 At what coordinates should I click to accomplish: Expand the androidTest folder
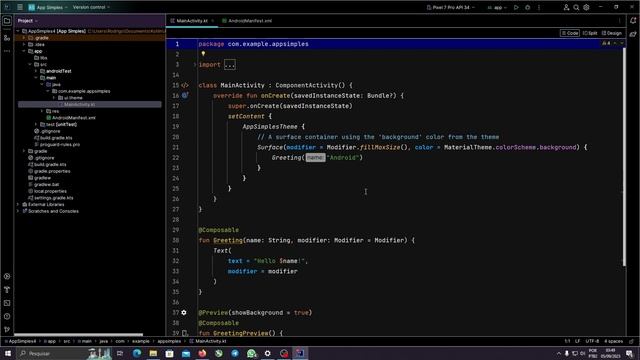click(36, 71)
